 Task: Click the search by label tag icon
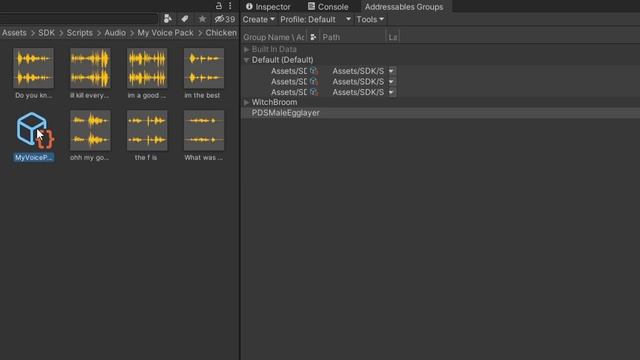185,19
